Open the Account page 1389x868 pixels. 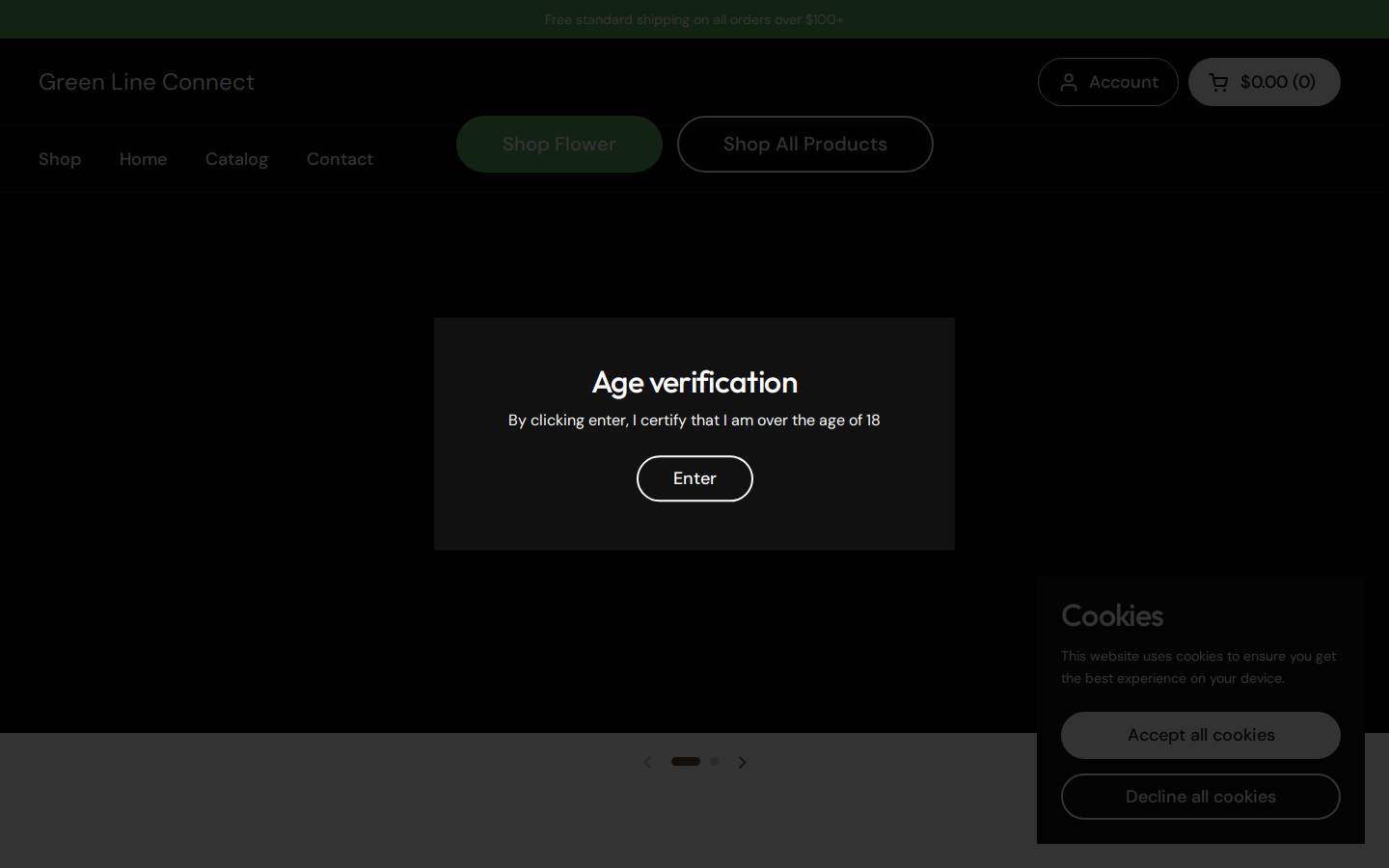tap(1107, 82)
